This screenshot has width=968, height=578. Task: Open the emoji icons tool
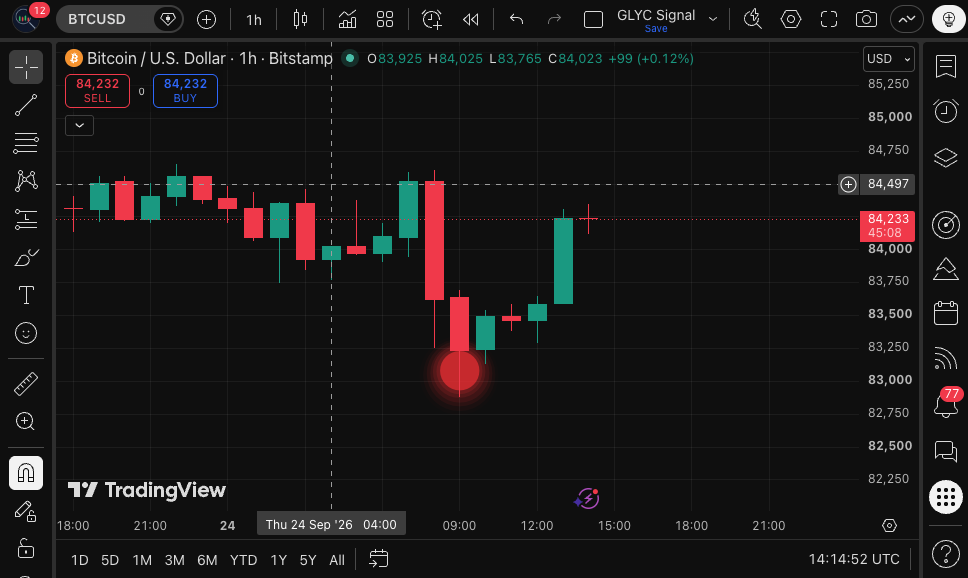[26, 333]
